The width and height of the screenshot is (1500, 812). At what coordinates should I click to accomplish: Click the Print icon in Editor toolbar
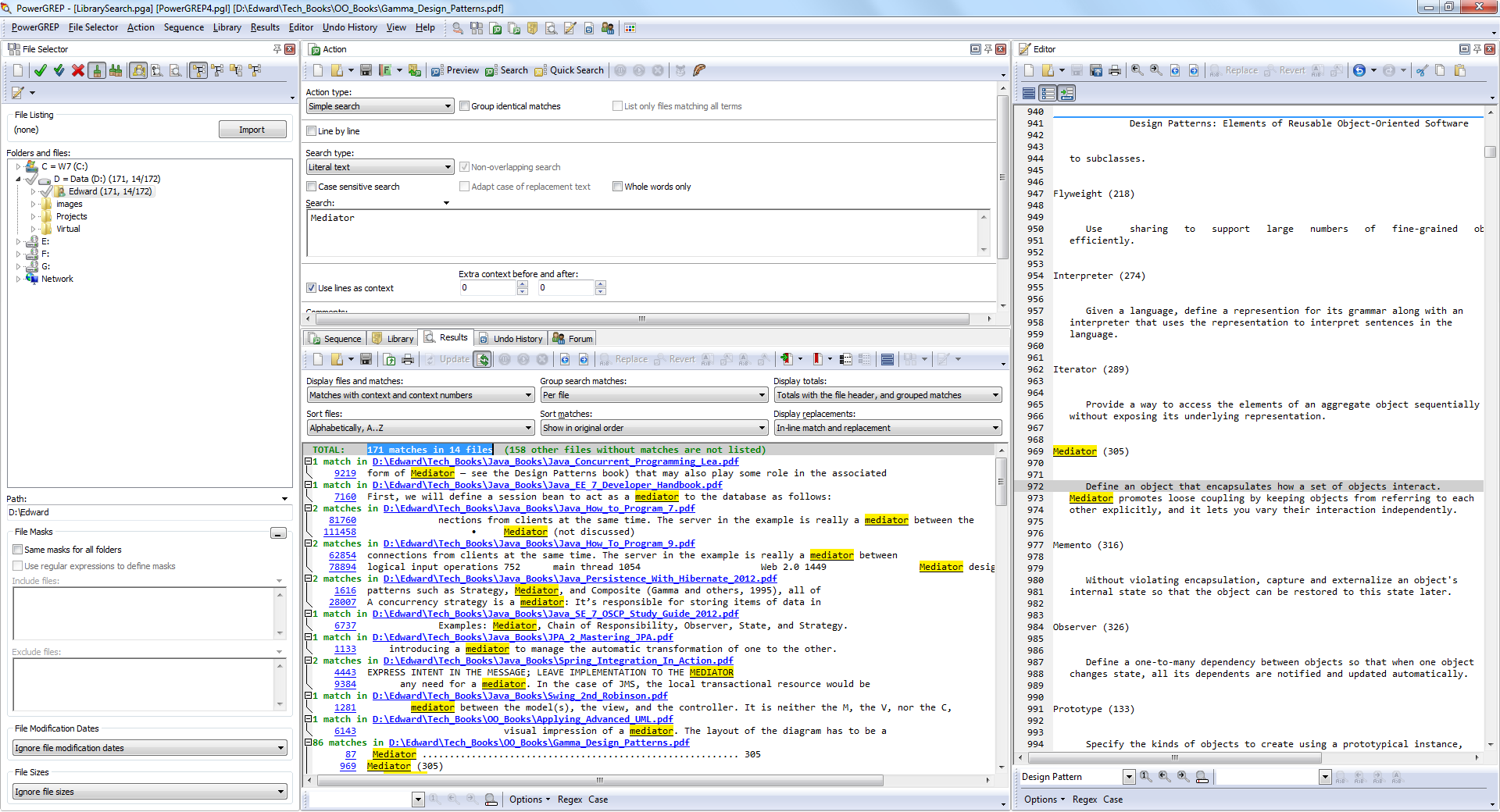pyautogui.click(x=1115, y=70)
